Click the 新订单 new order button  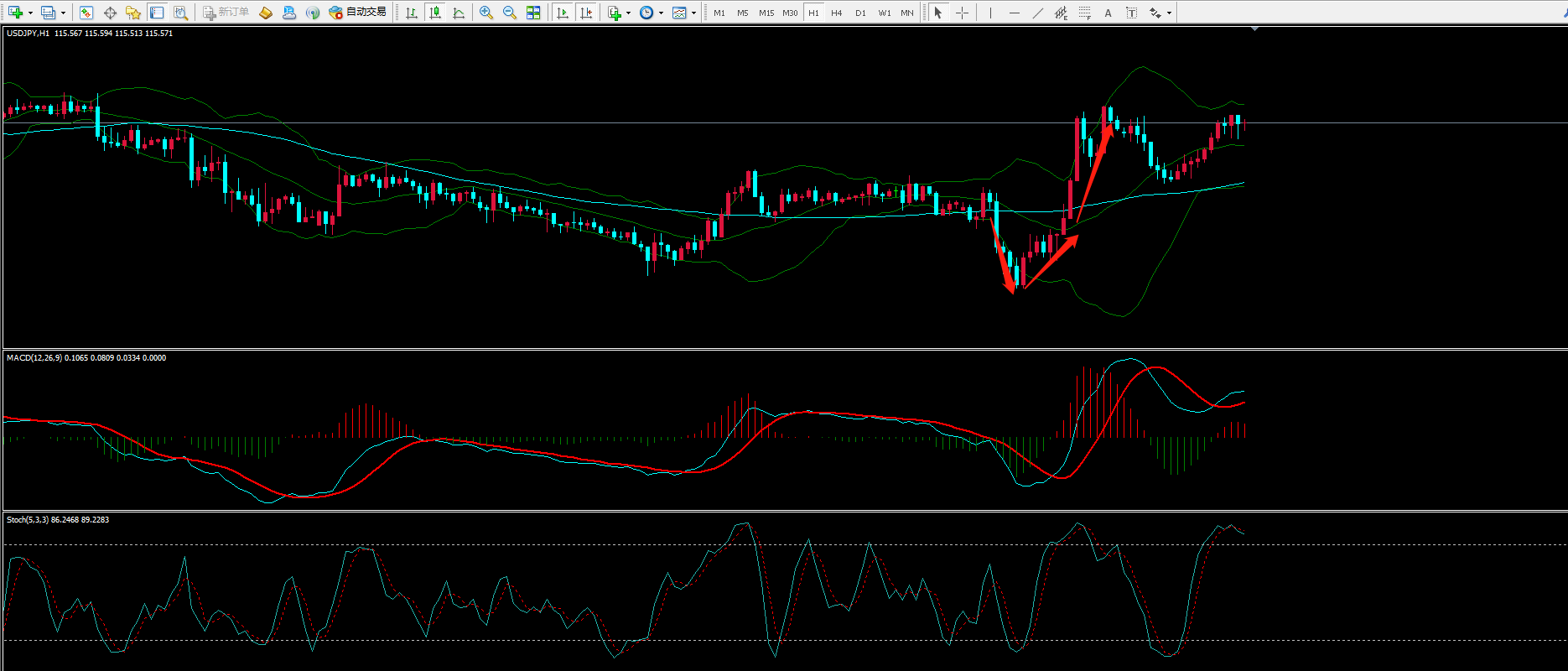click(x=226, y=13)
